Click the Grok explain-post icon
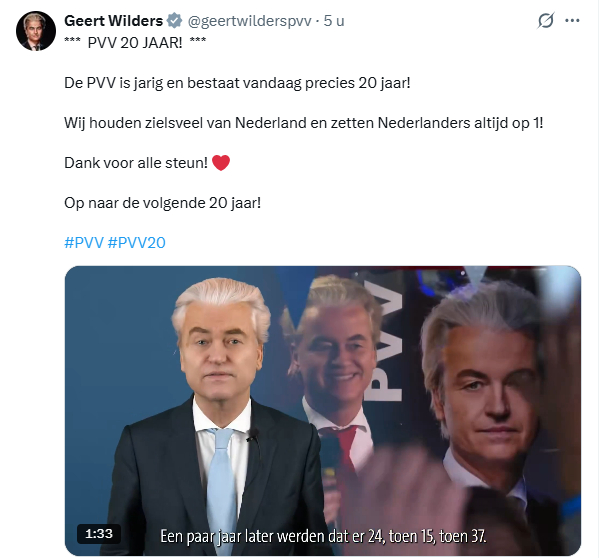Image resolution: width=609 pixels, height=558 pixels. point(545,21)
